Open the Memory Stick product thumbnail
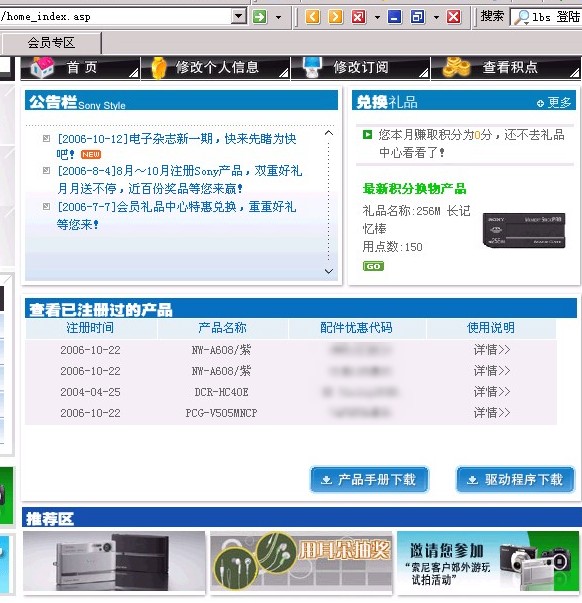Screen dimensions: 582x603 524,230
